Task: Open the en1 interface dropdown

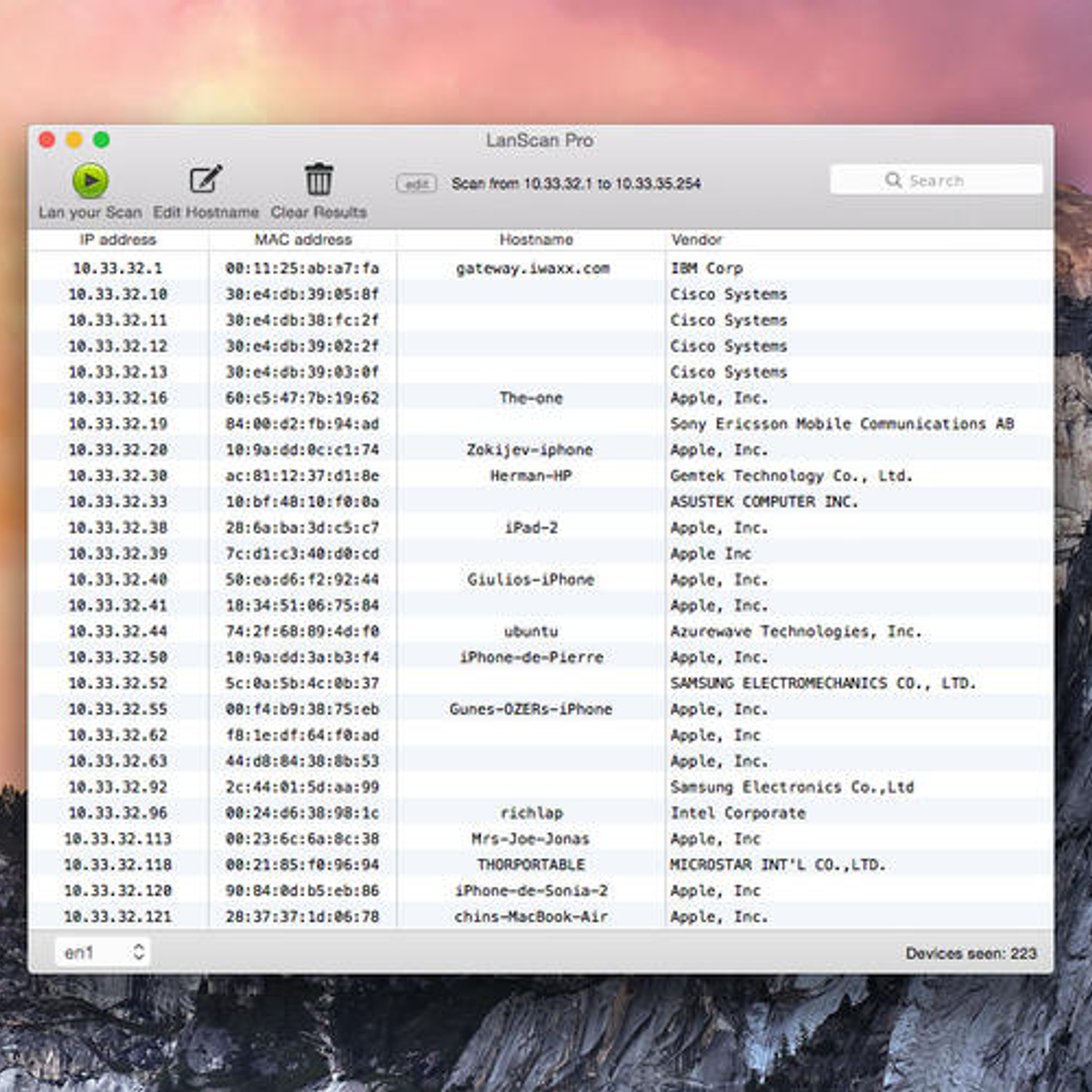Action: (102, 953)
